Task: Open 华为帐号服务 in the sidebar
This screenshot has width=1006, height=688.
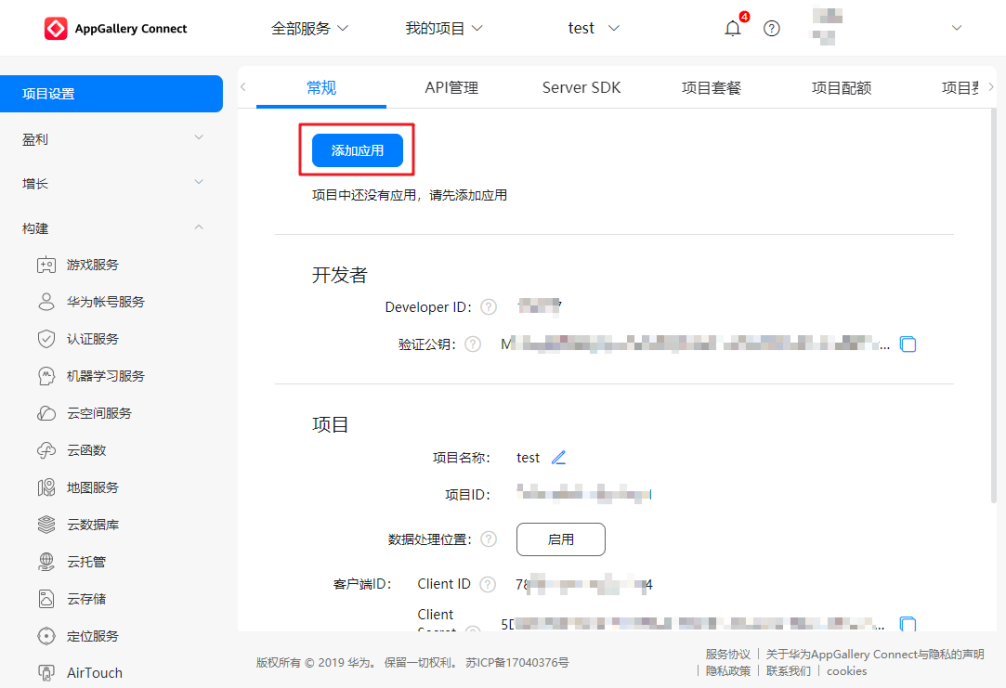Action: [x=105, y=302]
